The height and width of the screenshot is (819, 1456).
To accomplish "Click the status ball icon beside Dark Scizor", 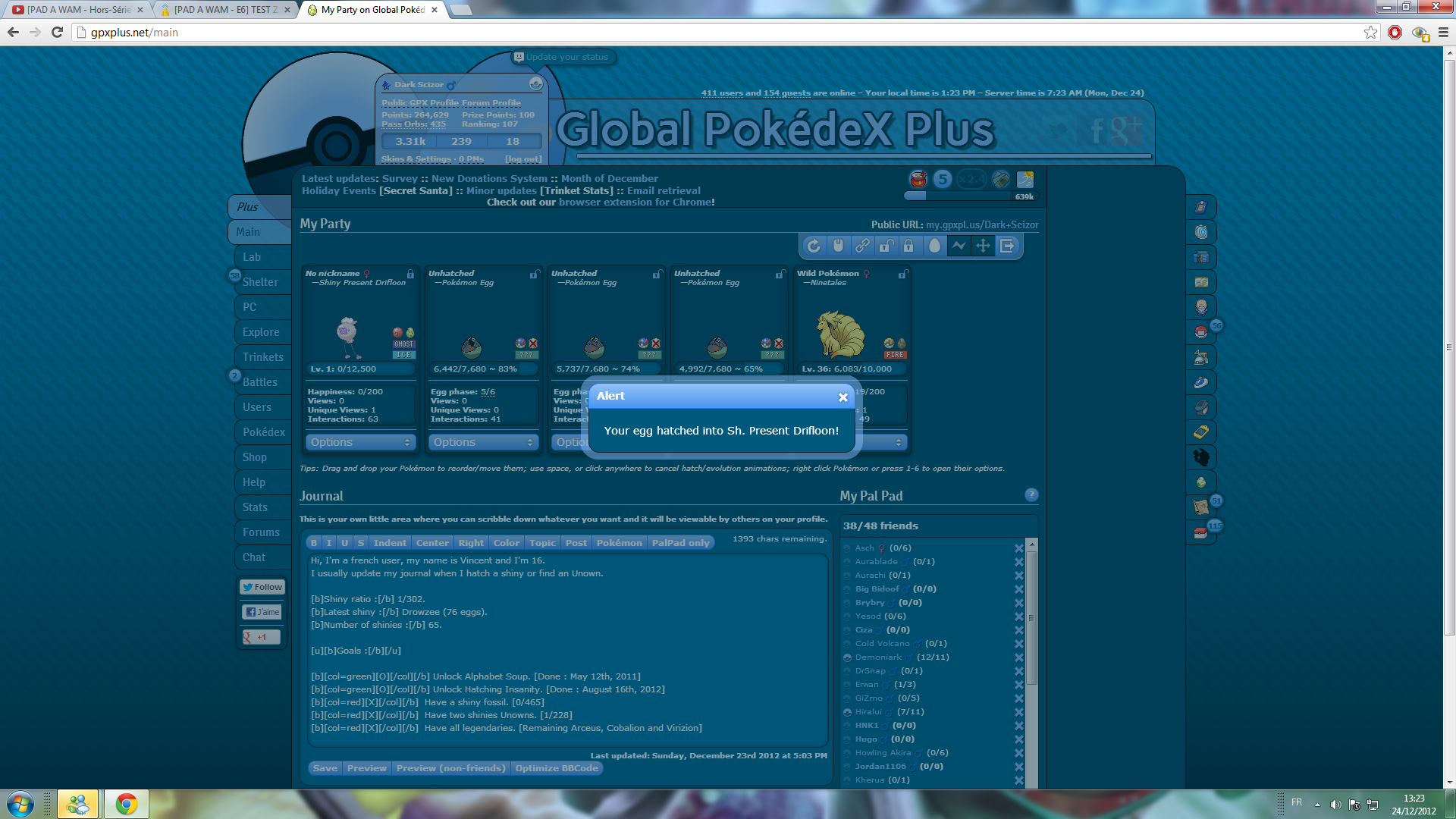I will 535,84.
